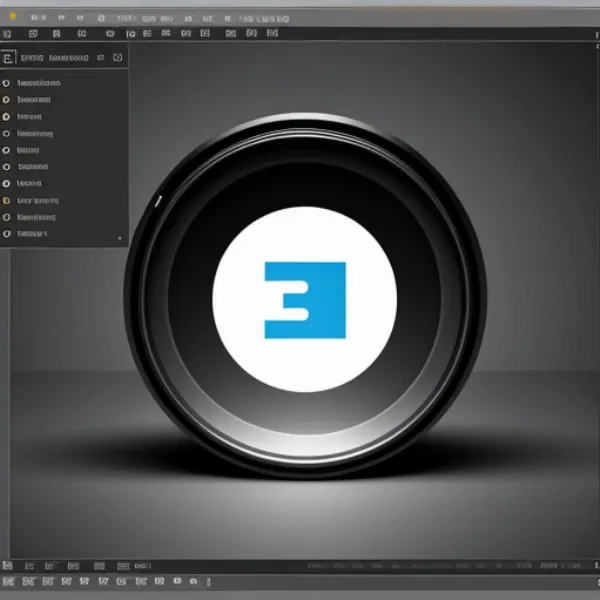Toggle the amber marker of the eighth list row
This screenshot has height=600, width=600.
click(x=6, y=201)
